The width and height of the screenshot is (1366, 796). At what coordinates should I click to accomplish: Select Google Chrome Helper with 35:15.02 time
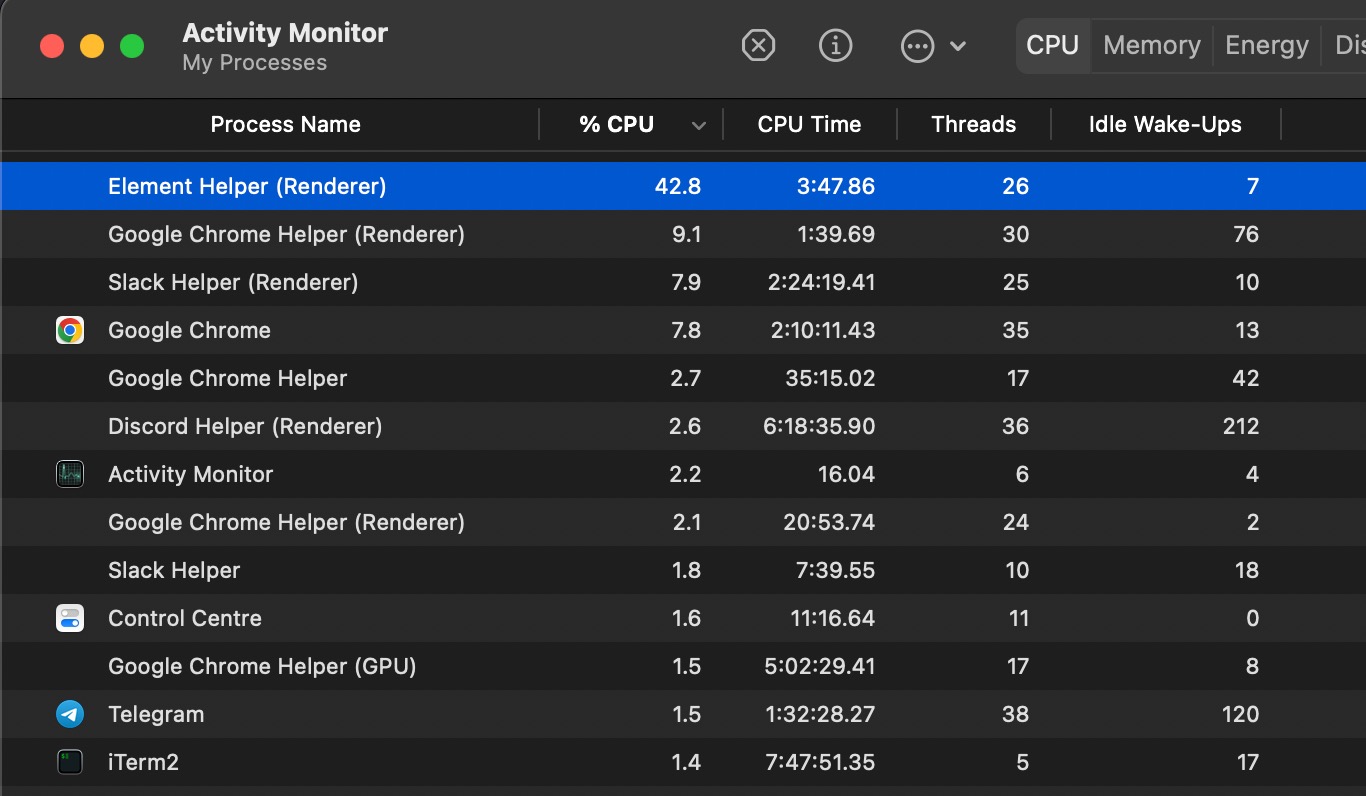(x=227, y=378)
